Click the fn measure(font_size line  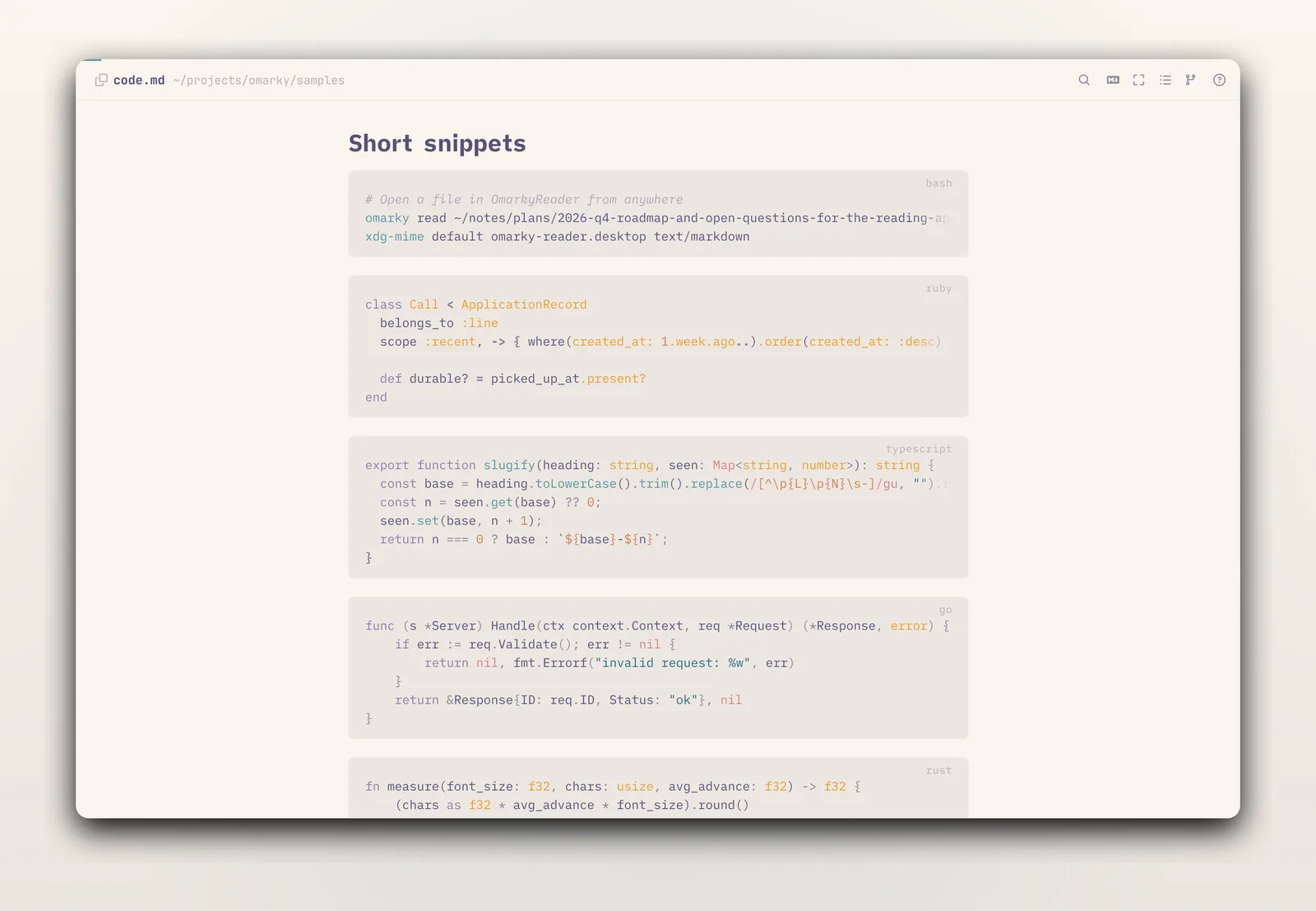(x=613, y=787)
